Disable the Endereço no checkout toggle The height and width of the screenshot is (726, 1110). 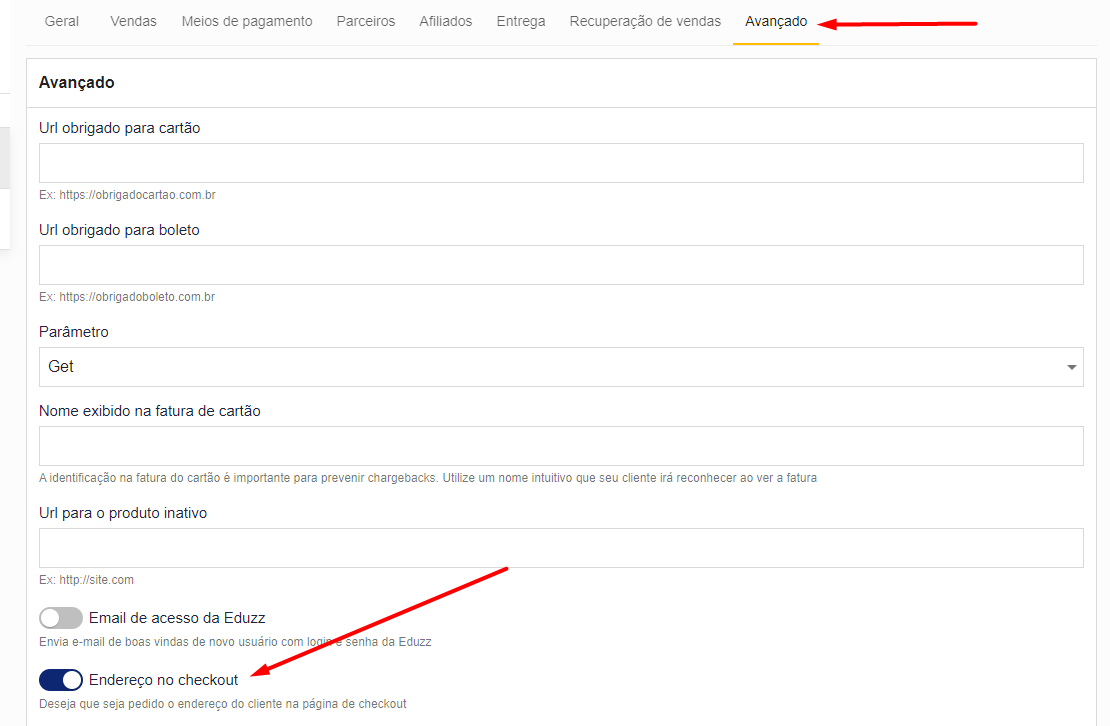[x=61, y=680]
